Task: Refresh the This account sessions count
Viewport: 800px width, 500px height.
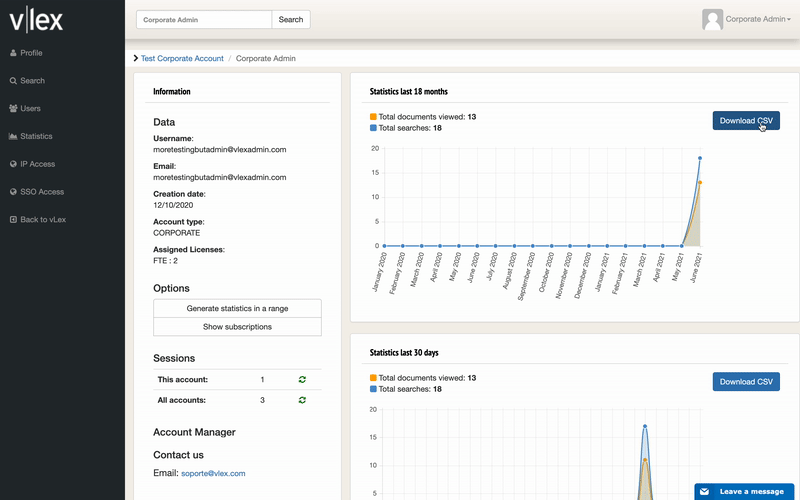Action: 302,379
